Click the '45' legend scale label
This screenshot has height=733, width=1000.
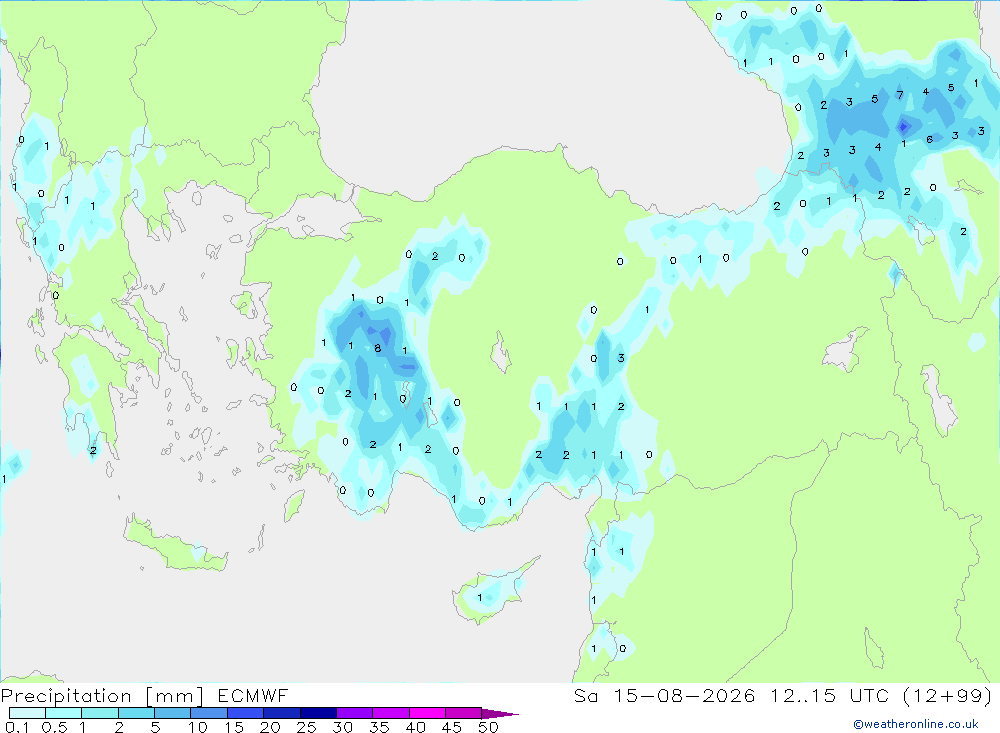[x=452, y=727]
